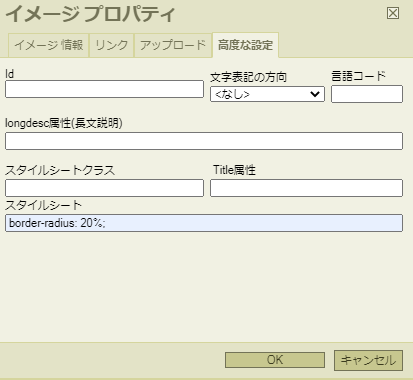Open the リンク tab
The image size is (413, 380).
(x=111, y=45)
